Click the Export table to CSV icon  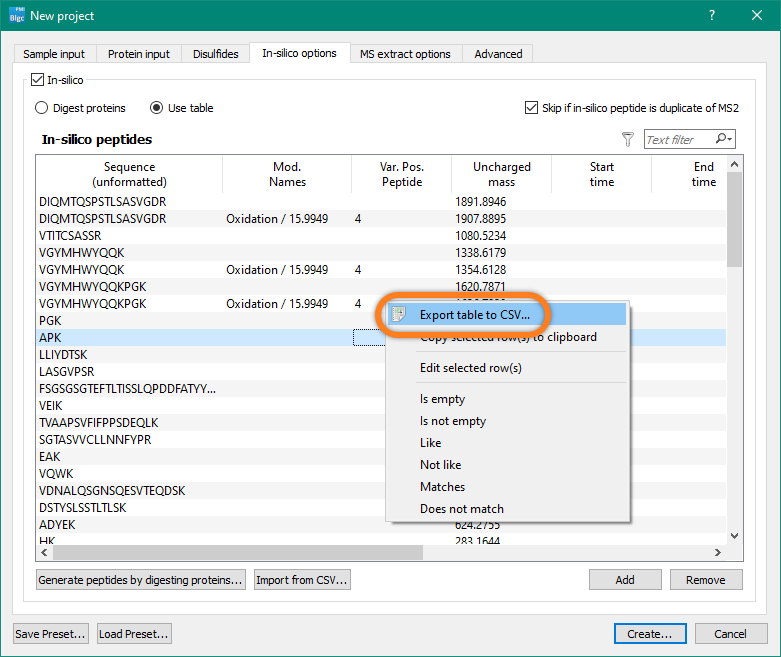point(399,315)
